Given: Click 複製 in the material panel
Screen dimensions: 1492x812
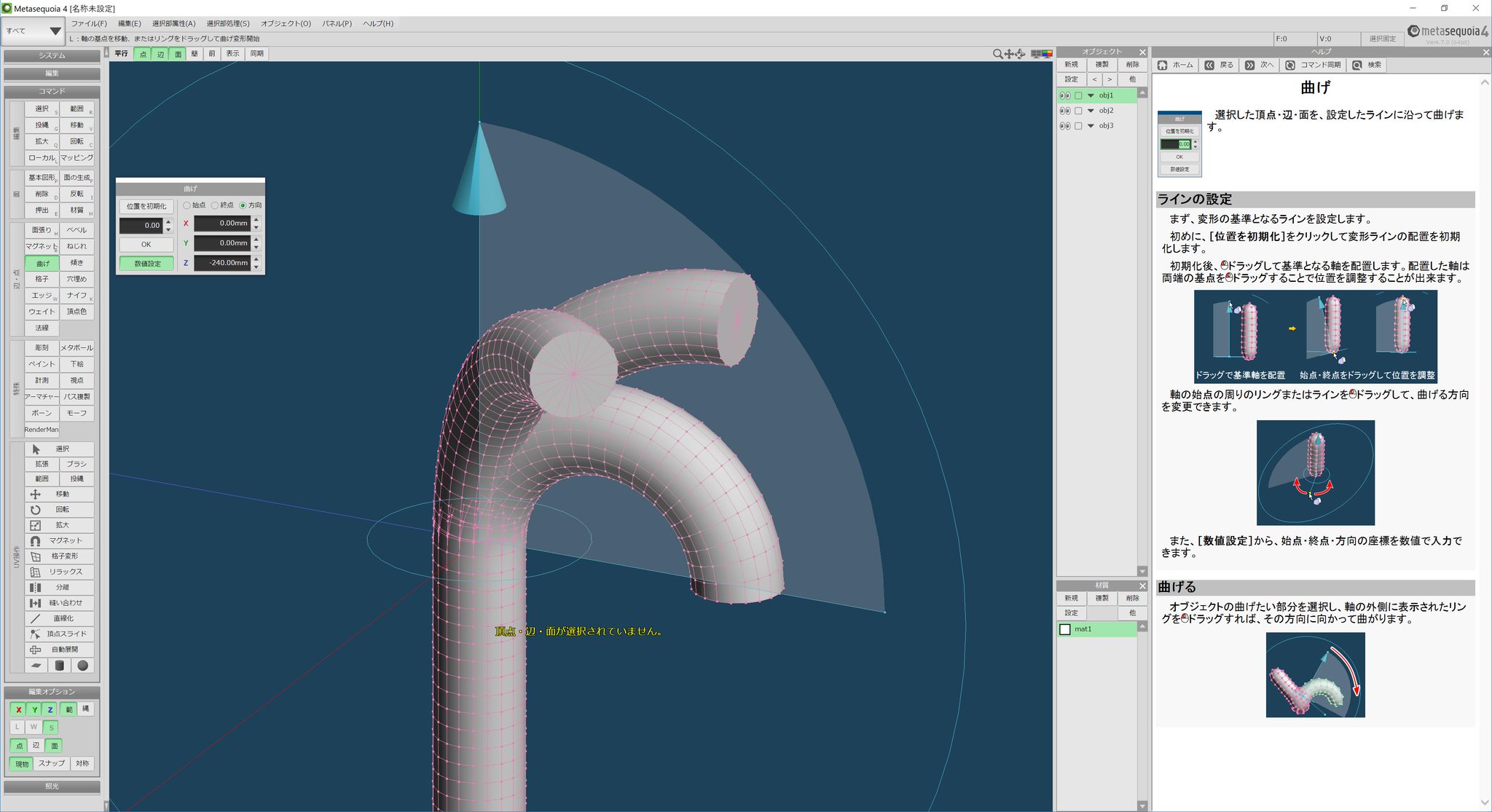Looking at the screenshot, I should (x=1102, y=599).
